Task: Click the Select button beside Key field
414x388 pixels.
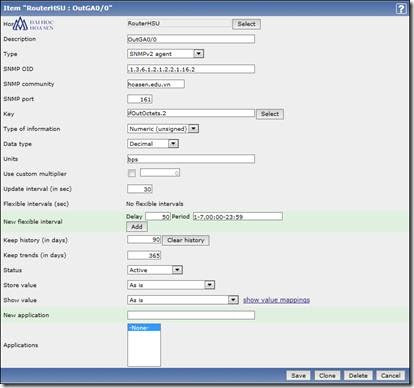Action: click(x=270, y=114)
